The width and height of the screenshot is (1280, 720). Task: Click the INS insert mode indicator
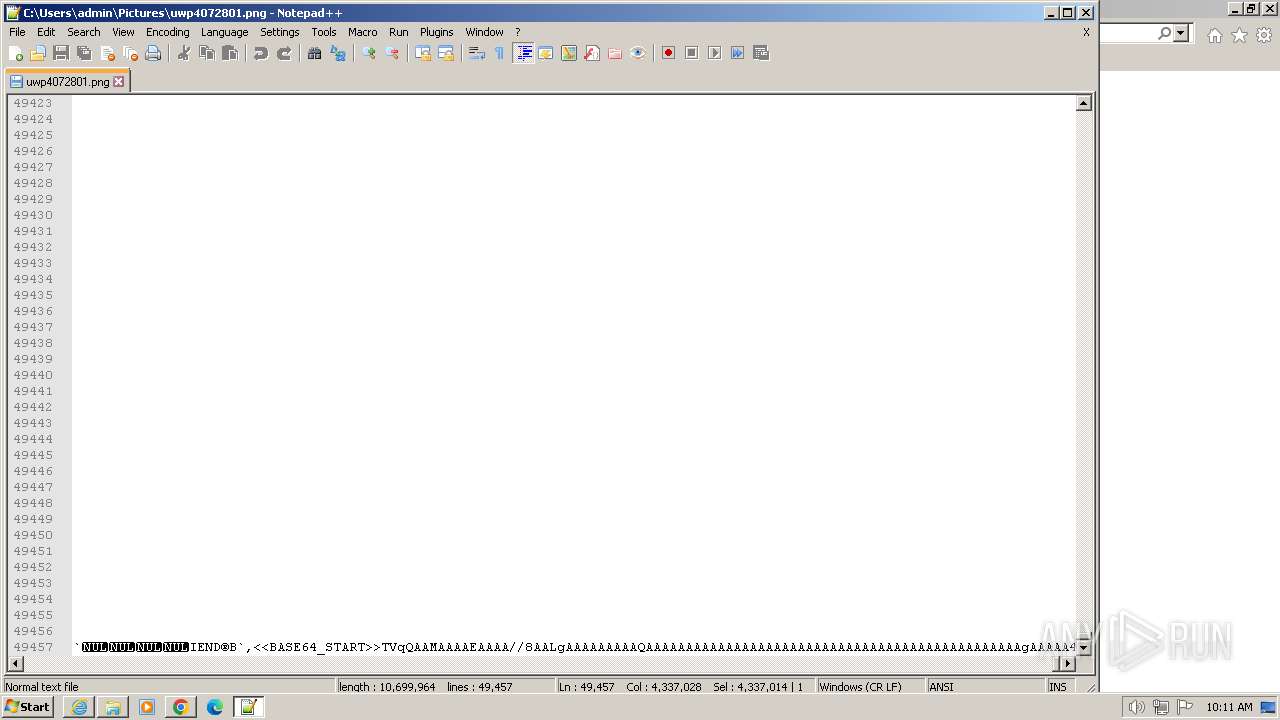1057,687
